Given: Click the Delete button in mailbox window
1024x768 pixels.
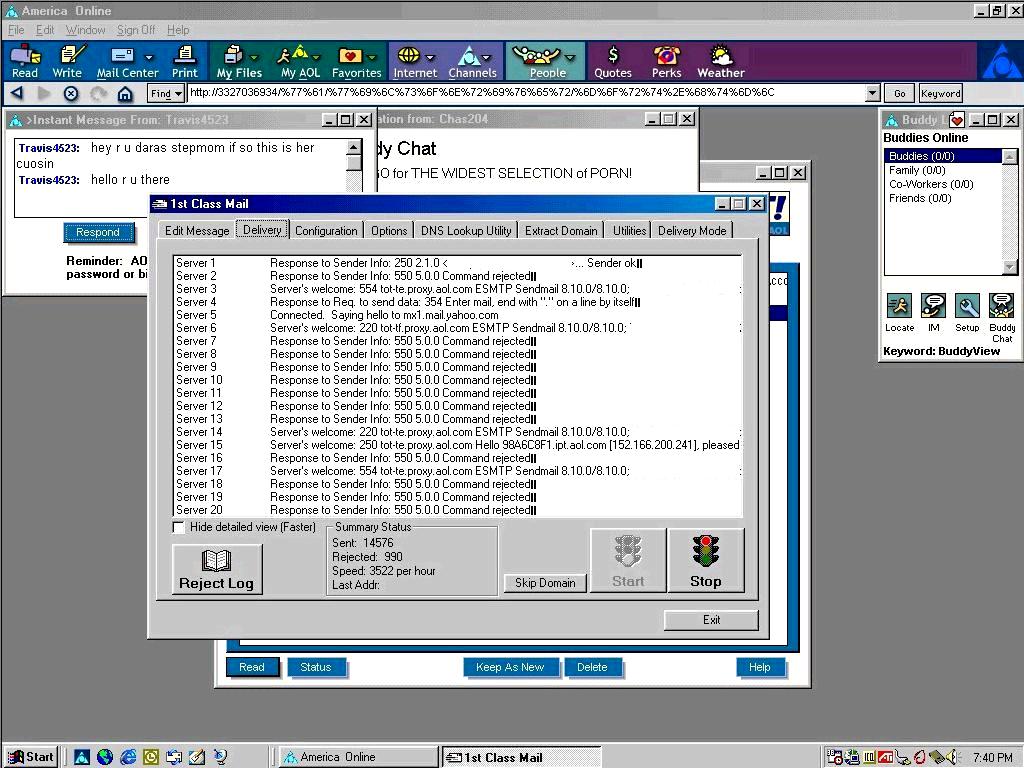Looking at the screenshot, I should tap(592, 667).
